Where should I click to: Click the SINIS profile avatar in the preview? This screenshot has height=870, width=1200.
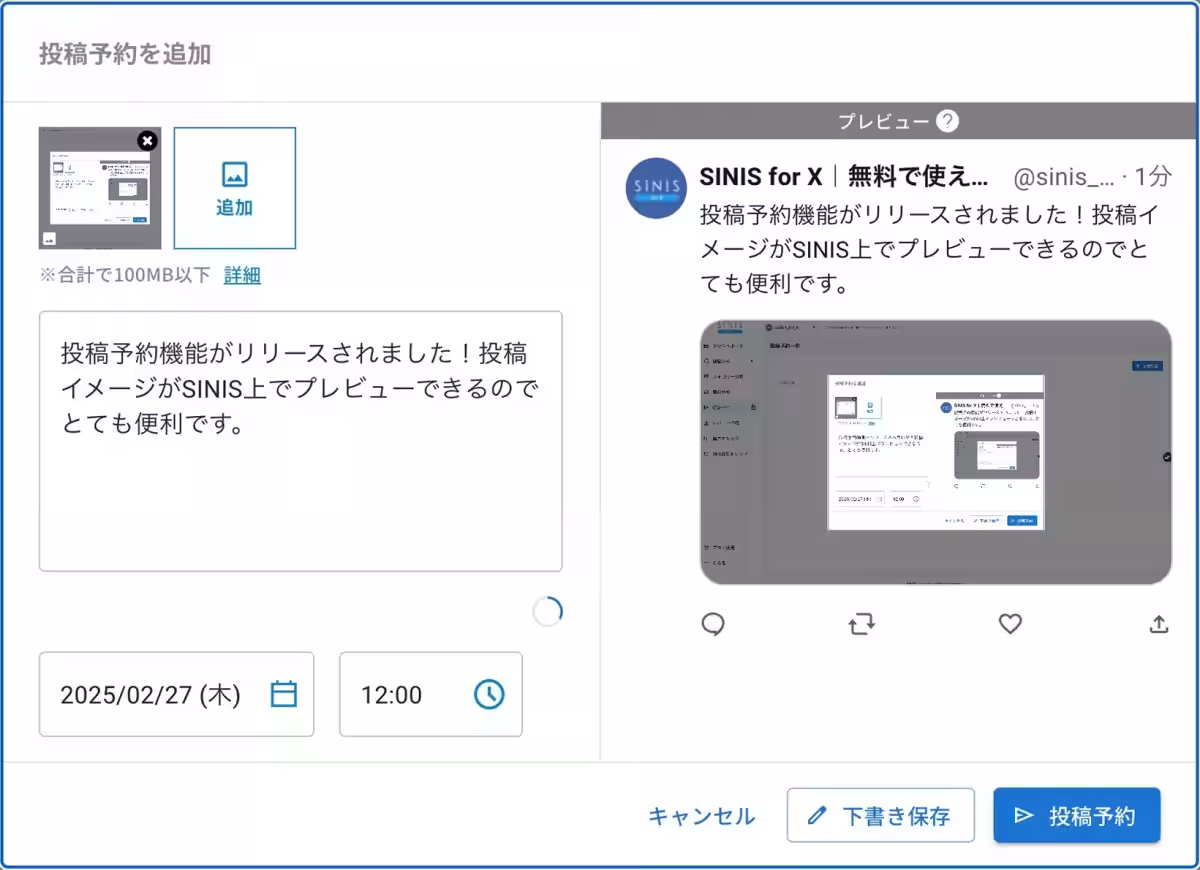[655, 188]
